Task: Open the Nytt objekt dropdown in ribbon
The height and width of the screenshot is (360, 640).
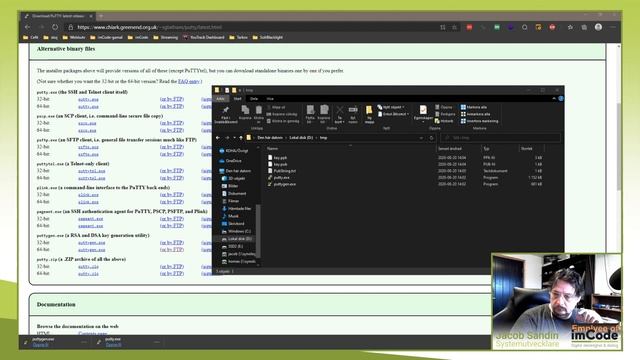Action: (391, 107)
